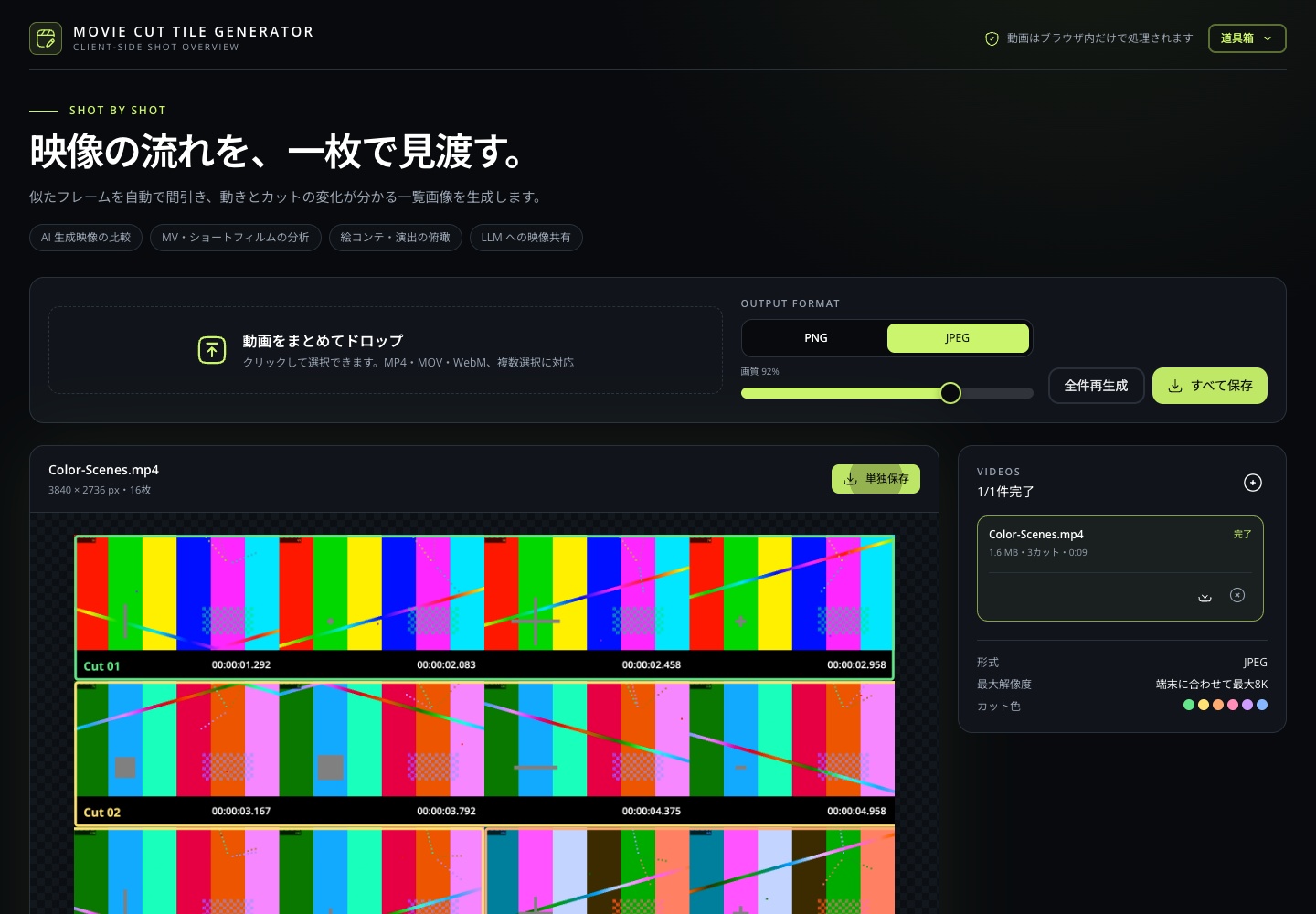
Task: Click the 動画をまとめてドロップ drop area
Action: pyautogui.click(x=386, y=350)
